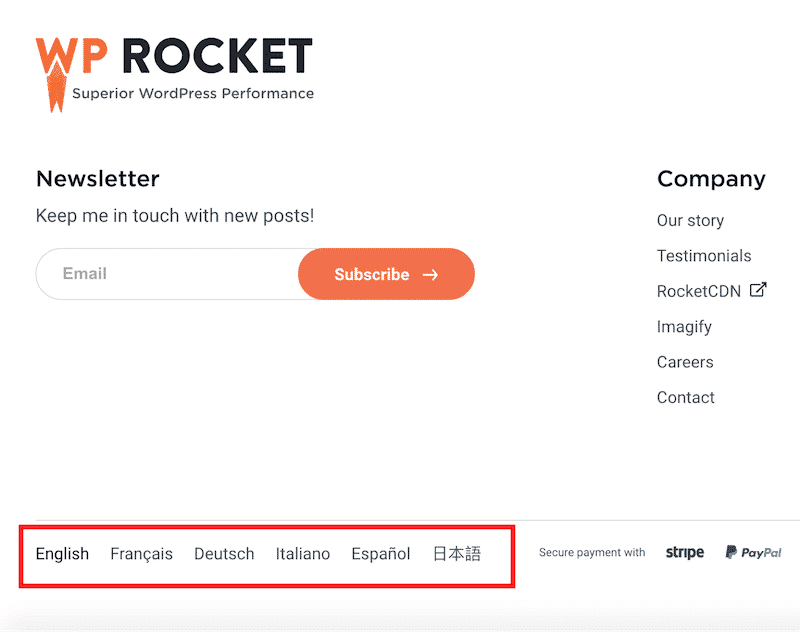Click the PayPal payment icon
The width and height of the screenshot is (800, 632).
(x=752, y=552)
